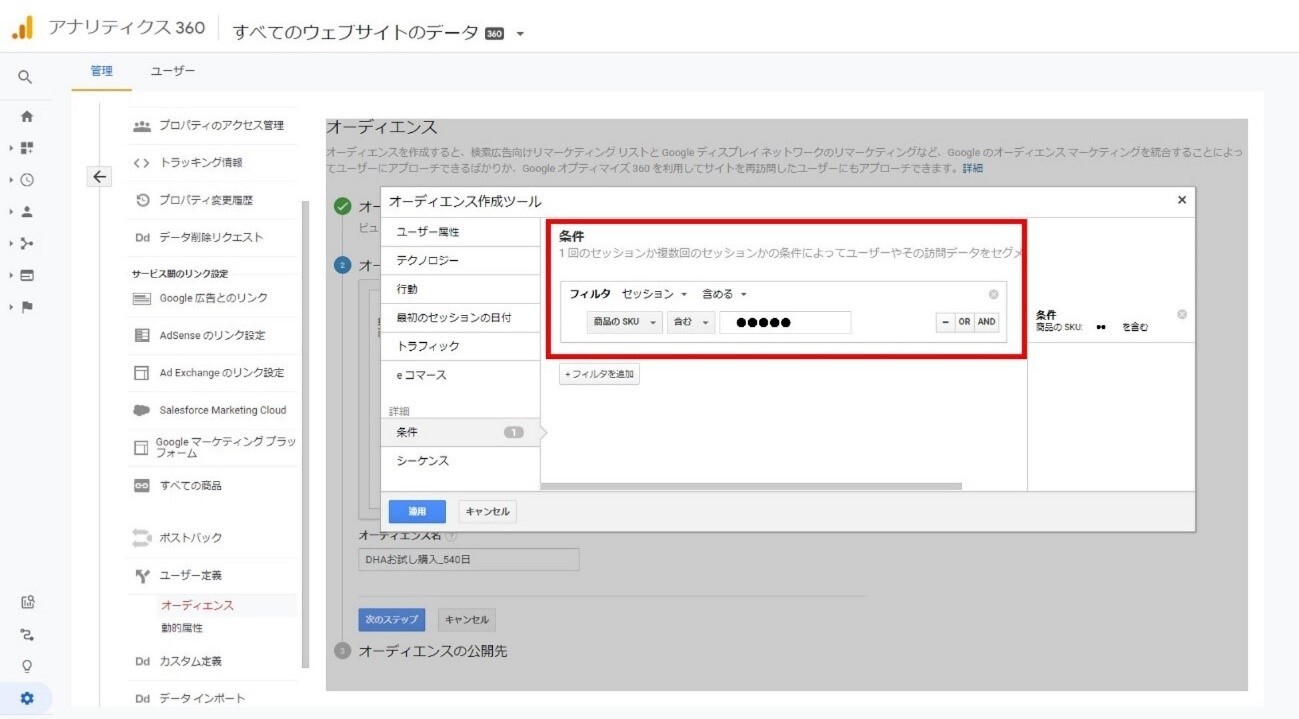The image size is (1299, 719).
Task: Open the Audience person icon in sidebar
Action: (x=27, y=212)
